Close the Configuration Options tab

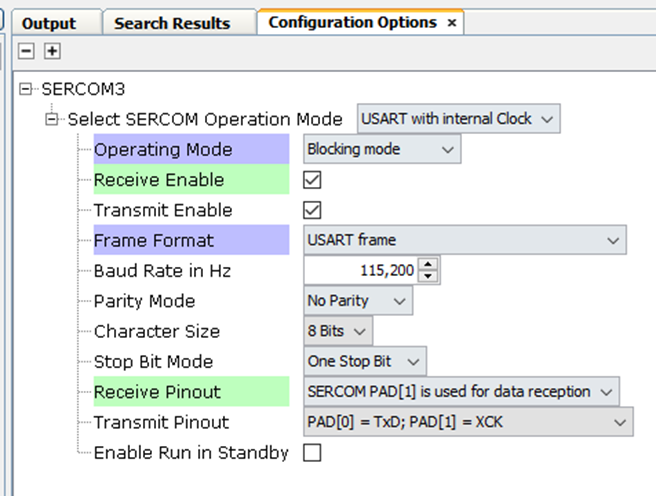tap(452, 22)
